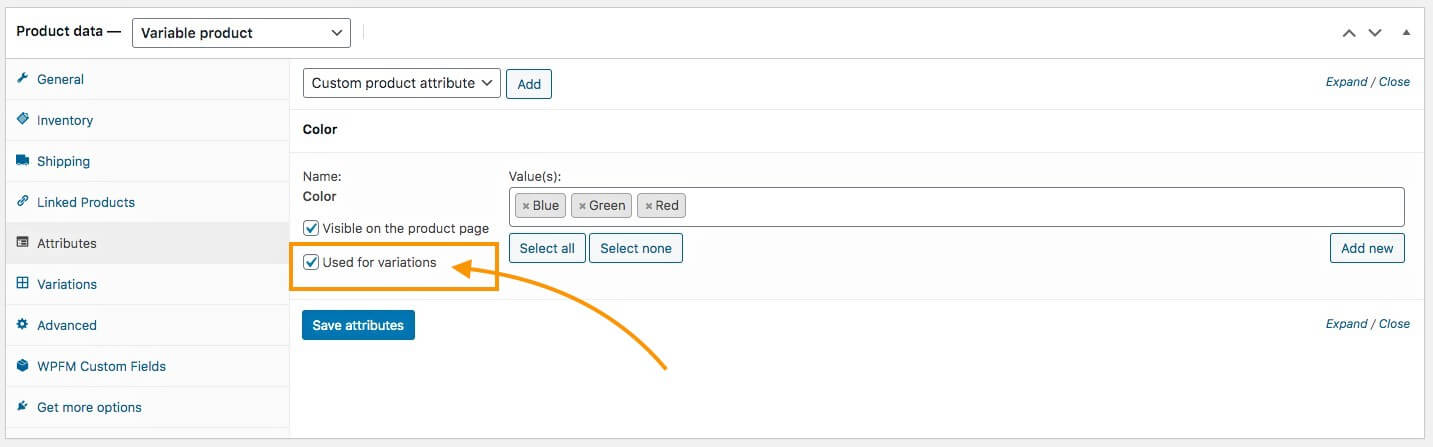Click the Get more options plug icon
This screenshot has width=1433, height=447.
pyautogui.click(x=23, y=407)
